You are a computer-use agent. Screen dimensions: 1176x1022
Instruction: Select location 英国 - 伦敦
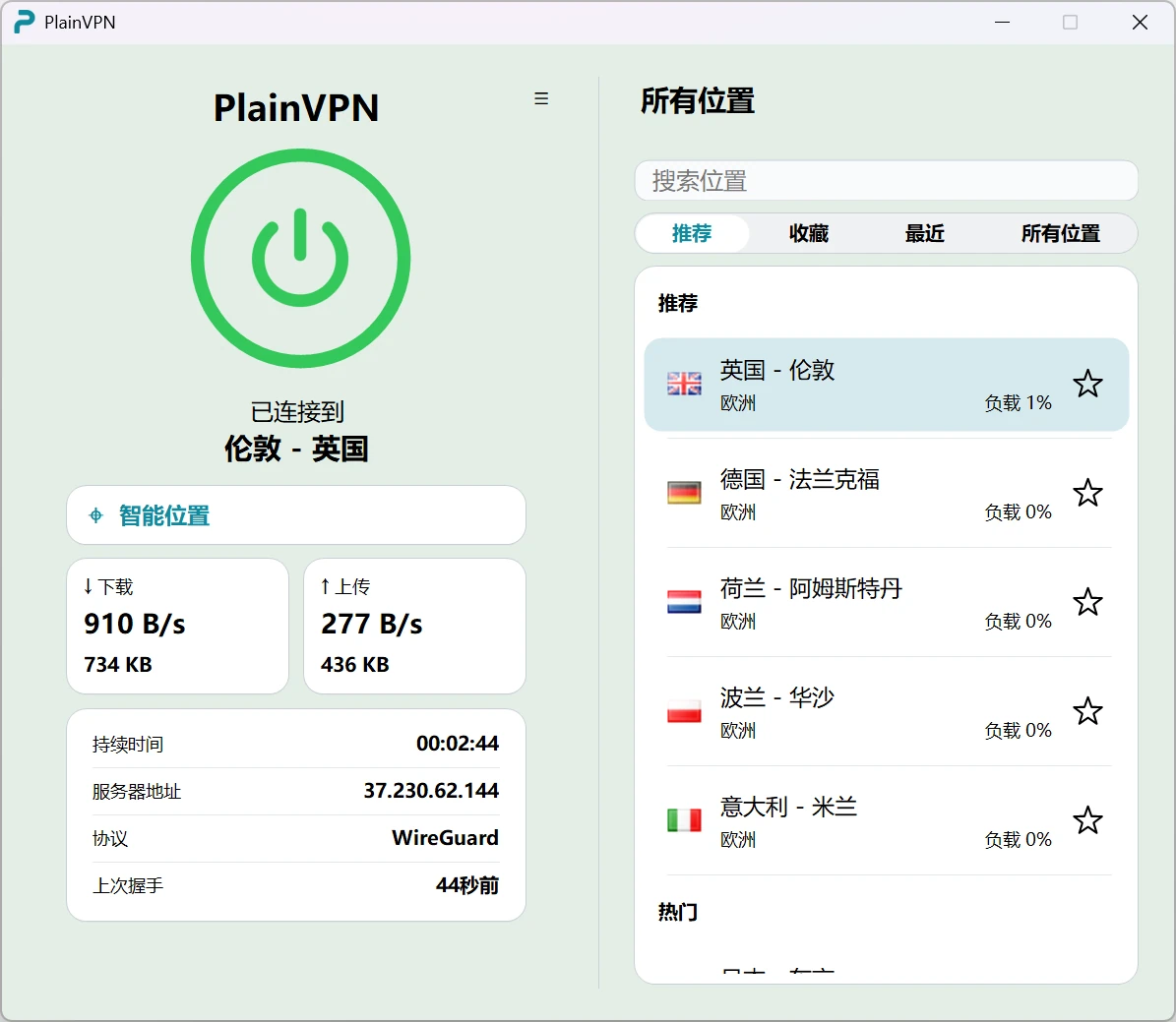(x=886, y=385)
